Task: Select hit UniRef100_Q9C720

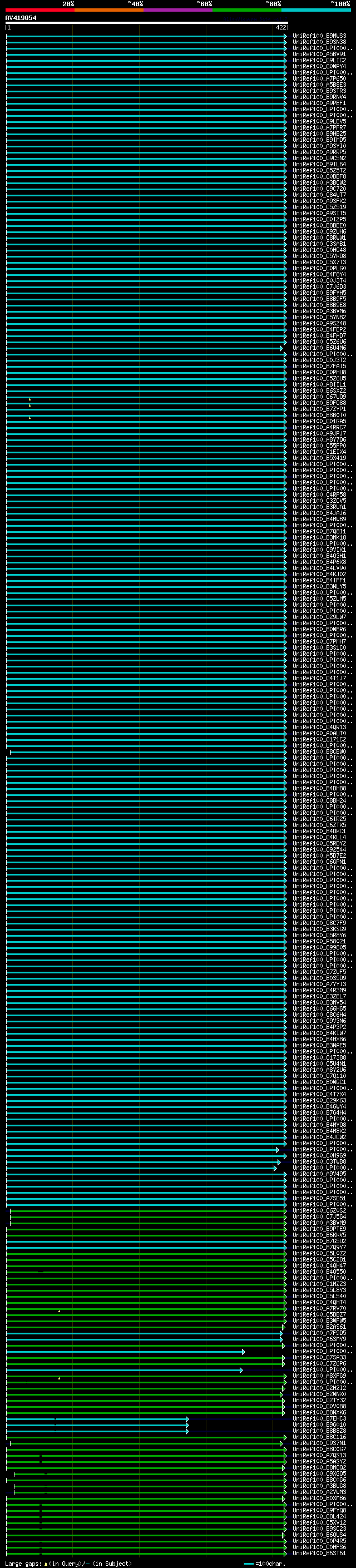Action: click(319, 189)
